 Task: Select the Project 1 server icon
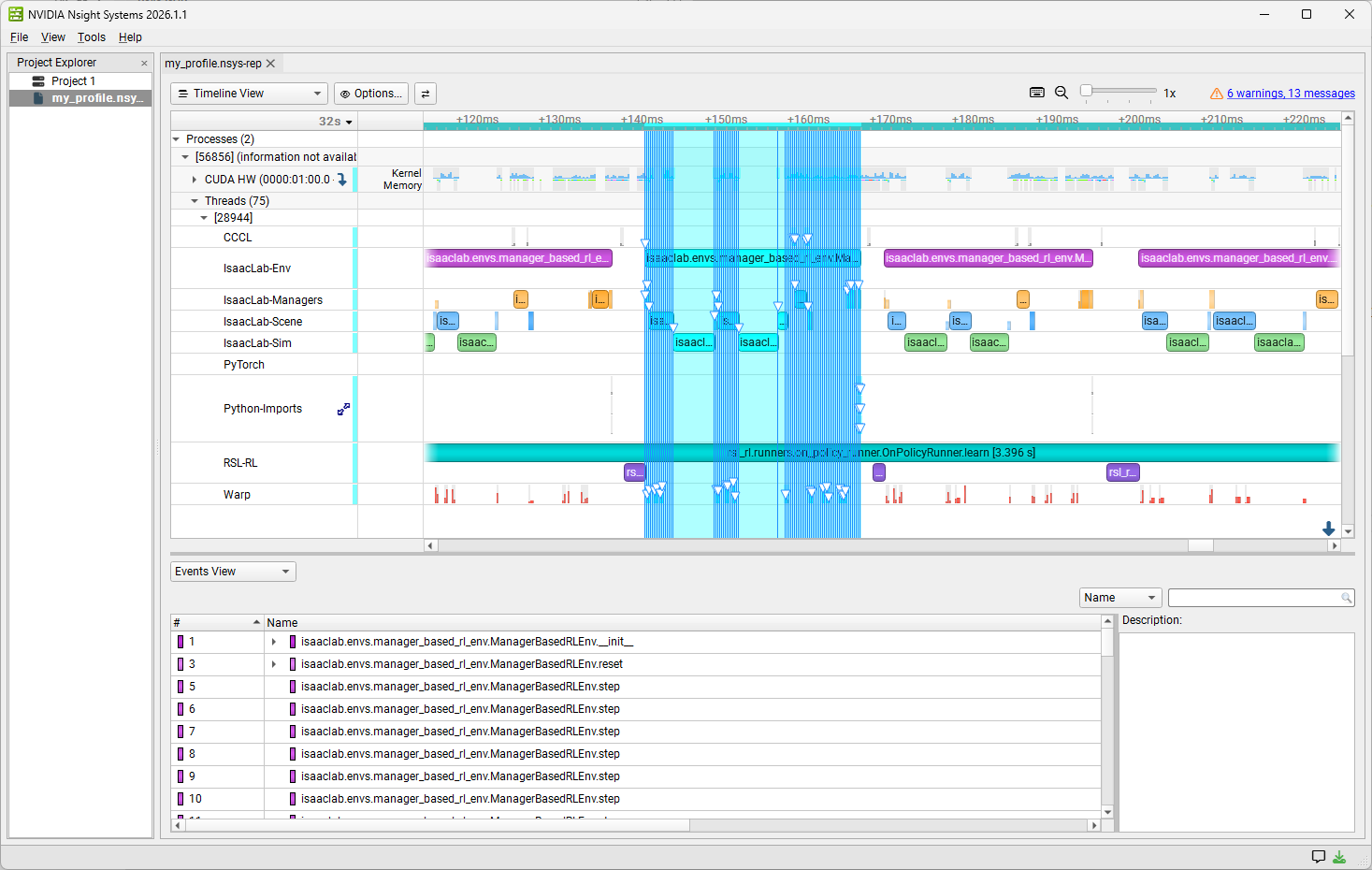click(38, 81)
